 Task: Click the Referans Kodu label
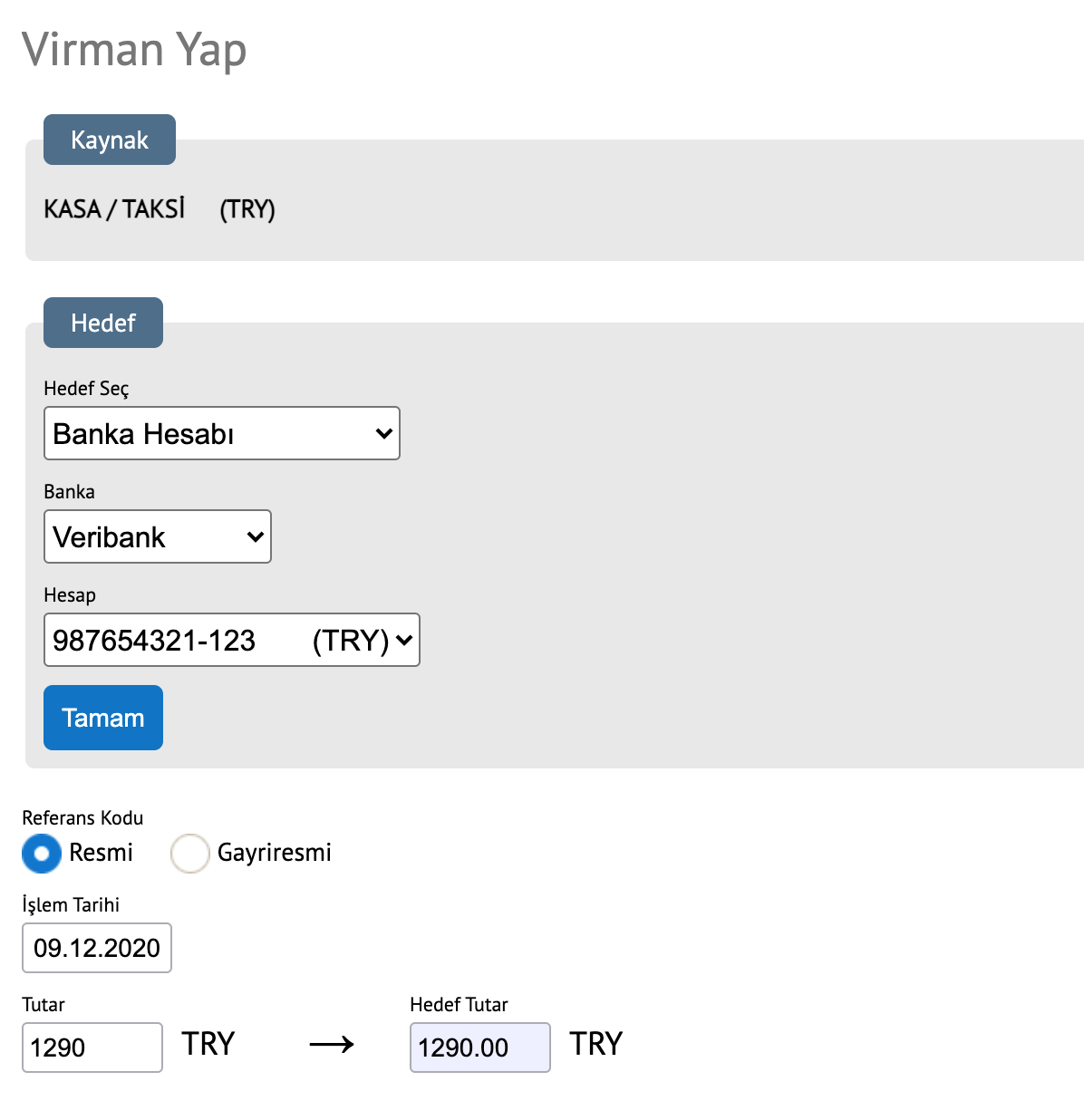82,817
